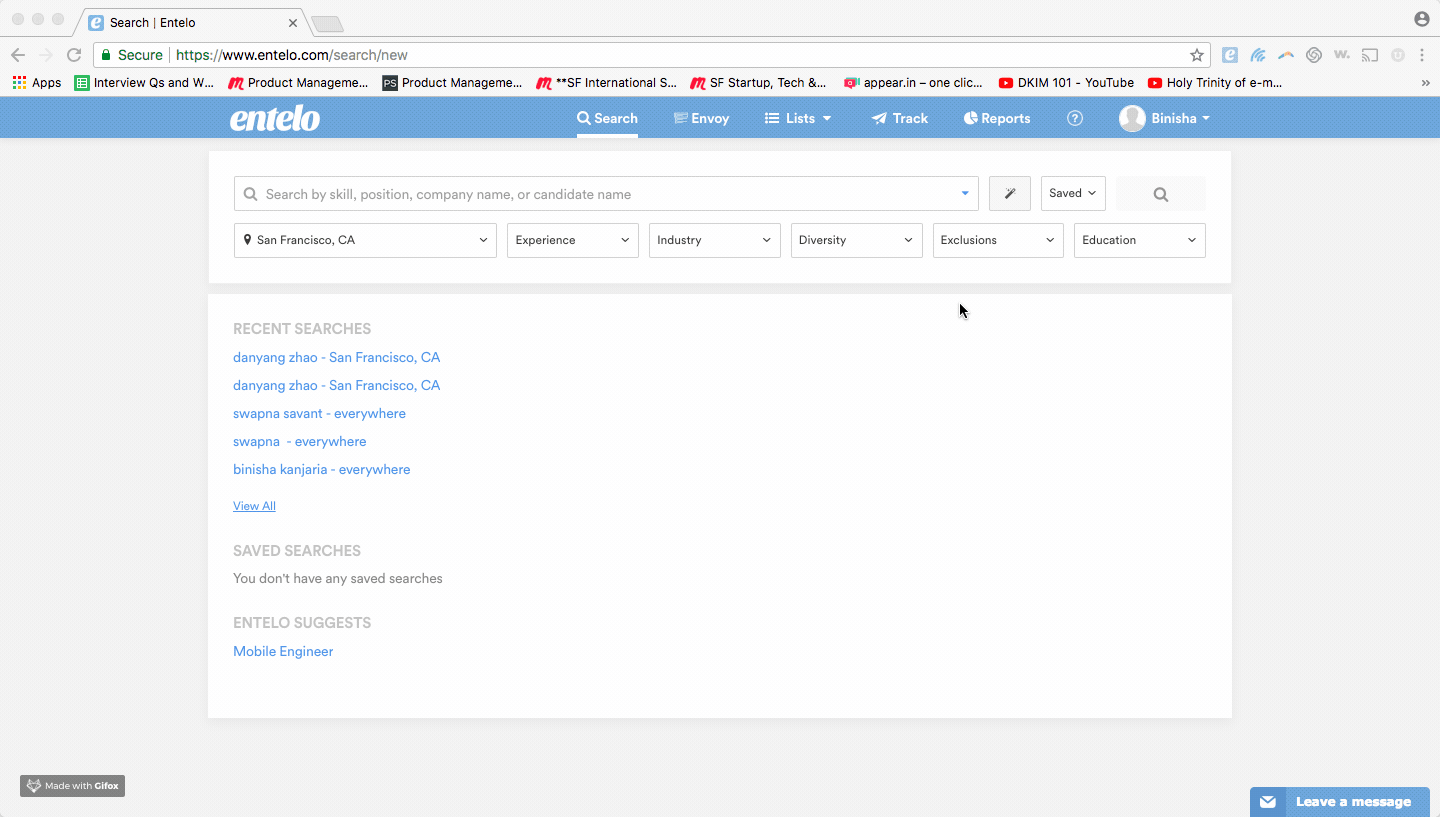Viewport: 1440px width, 817px height.
Task: Focus the skill or candidate search field
Action: coord(608,194)
